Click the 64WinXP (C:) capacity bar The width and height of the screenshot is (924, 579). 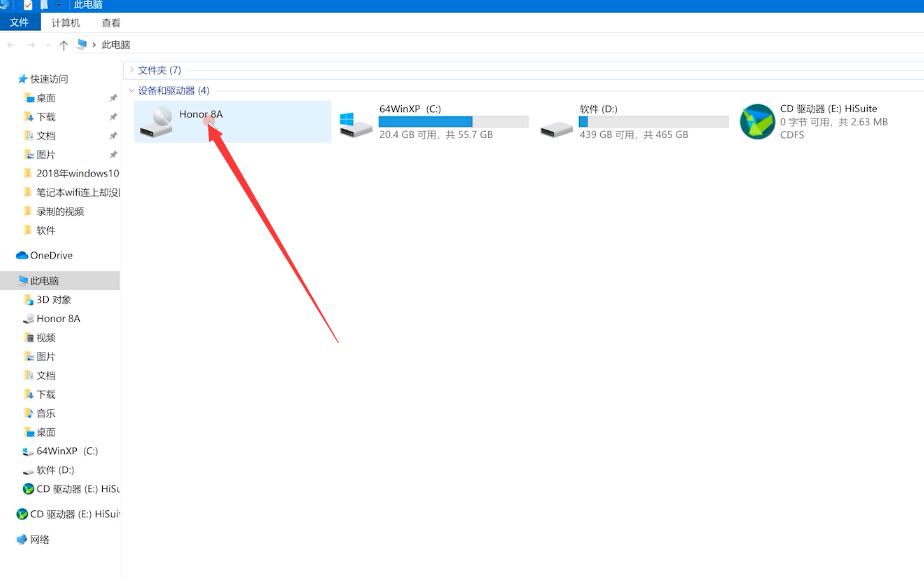pyautogui.click(x=454, y=121)
